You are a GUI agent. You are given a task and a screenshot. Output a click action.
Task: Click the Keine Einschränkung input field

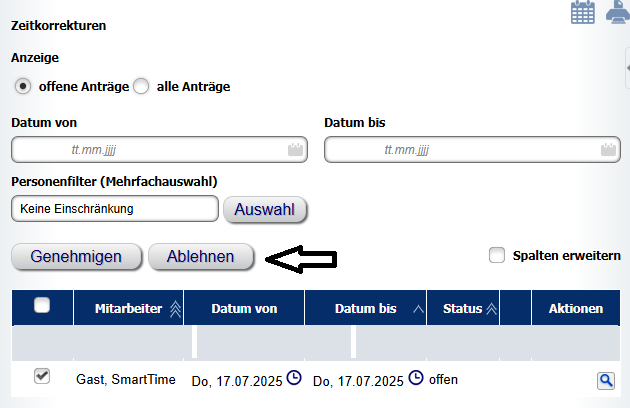pyautogui.click(x=115, y=209)
